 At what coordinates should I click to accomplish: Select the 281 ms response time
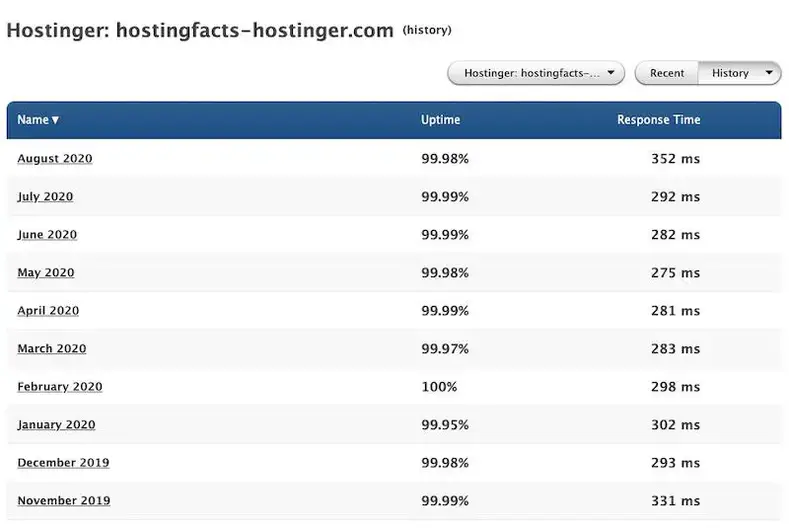pyautogui.click(x=675, y=311)
